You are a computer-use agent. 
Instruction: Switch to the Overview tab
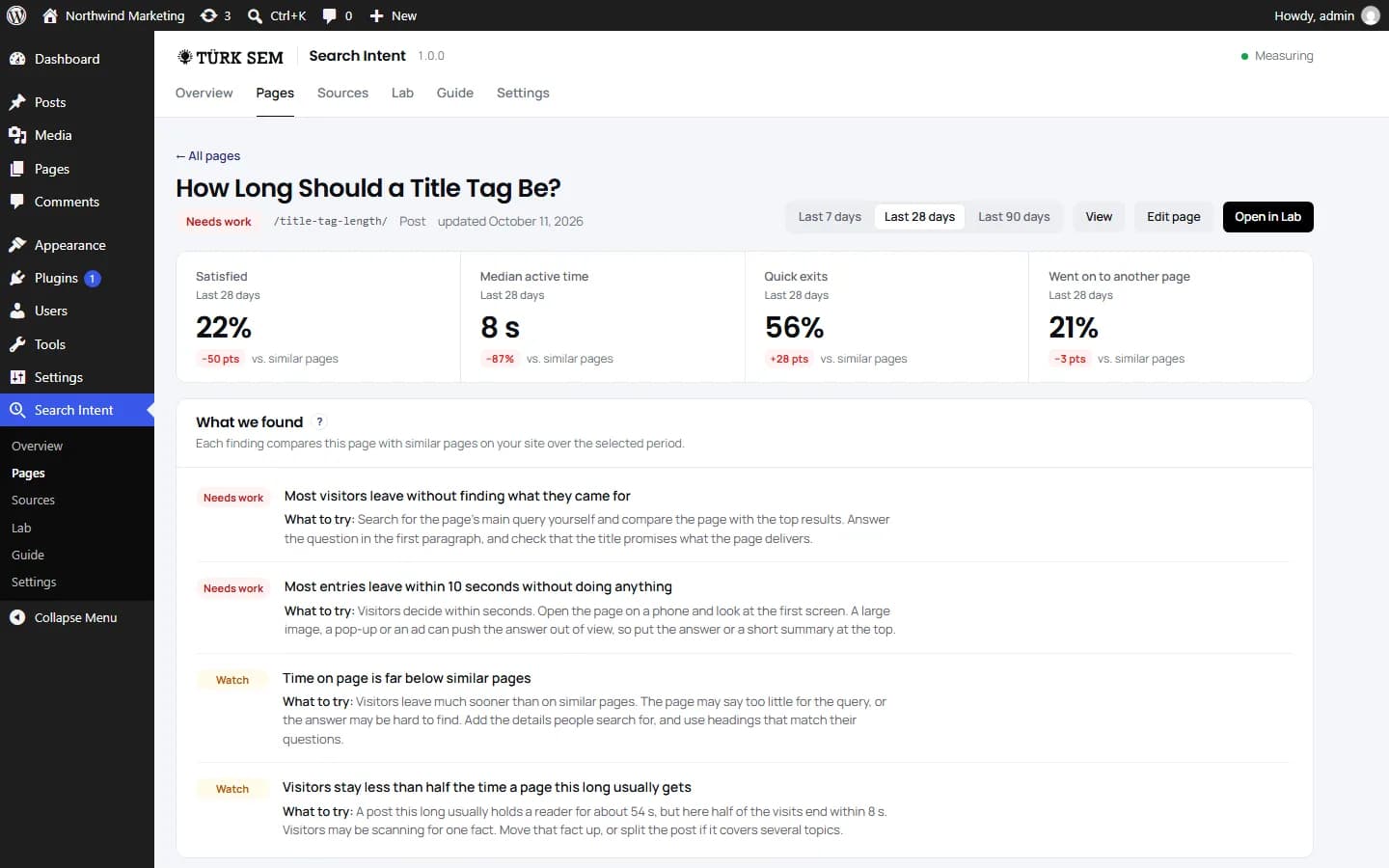pos(204,93)
